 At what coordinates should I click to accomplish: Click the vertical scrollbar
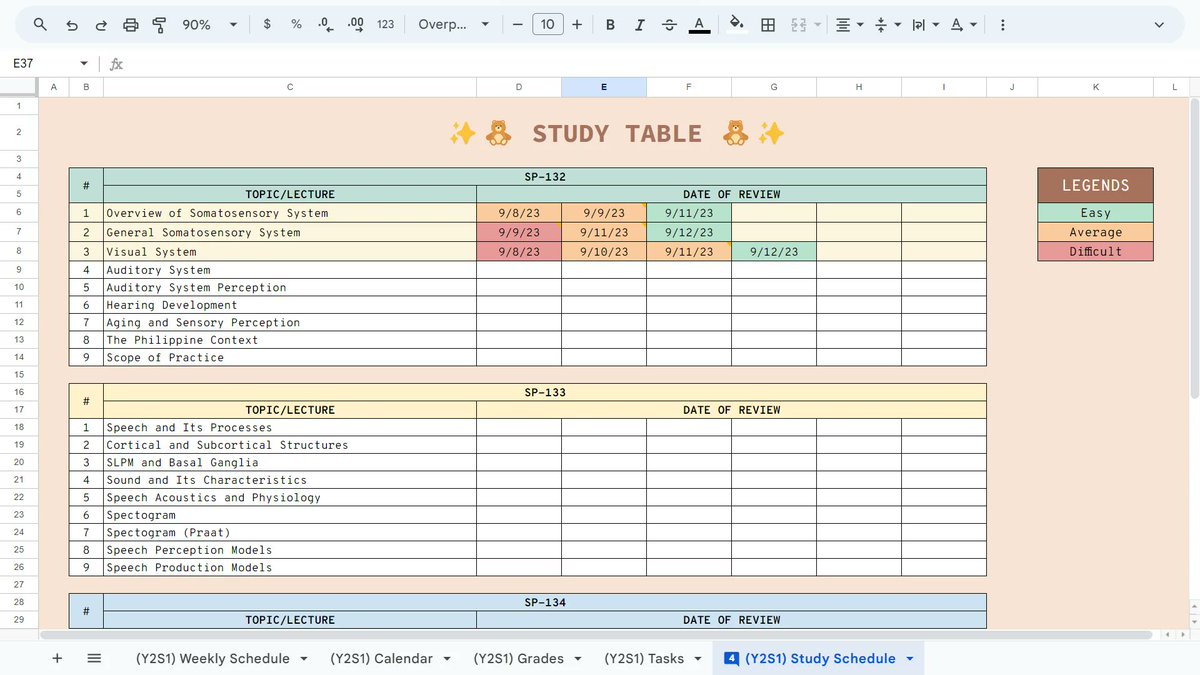pos(1194,250)
